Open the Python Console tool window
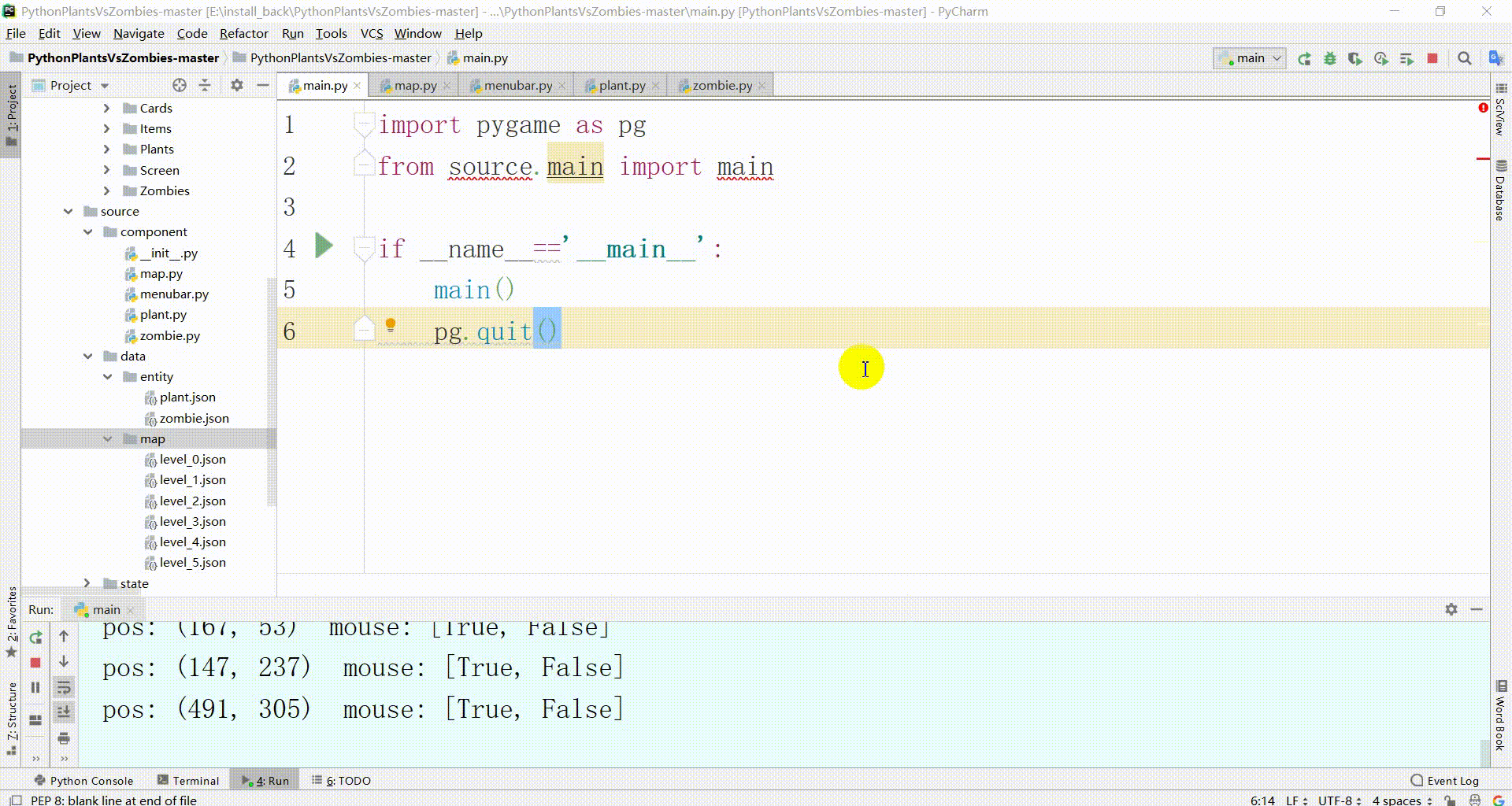 [83, 780]
